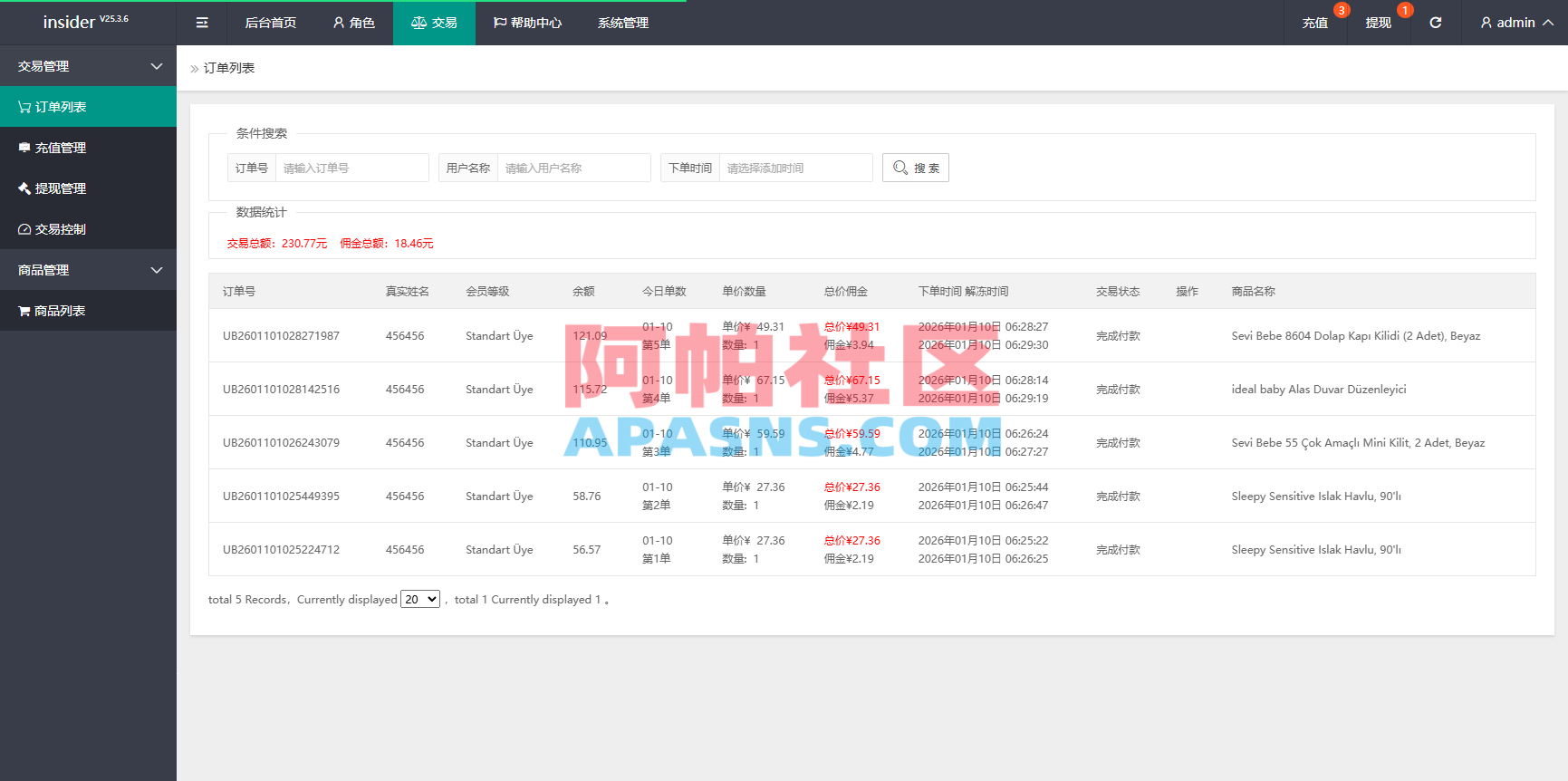Toggle the sidebar collapse hamburger icon
The image size is (1568, 781).
(202, 23)
